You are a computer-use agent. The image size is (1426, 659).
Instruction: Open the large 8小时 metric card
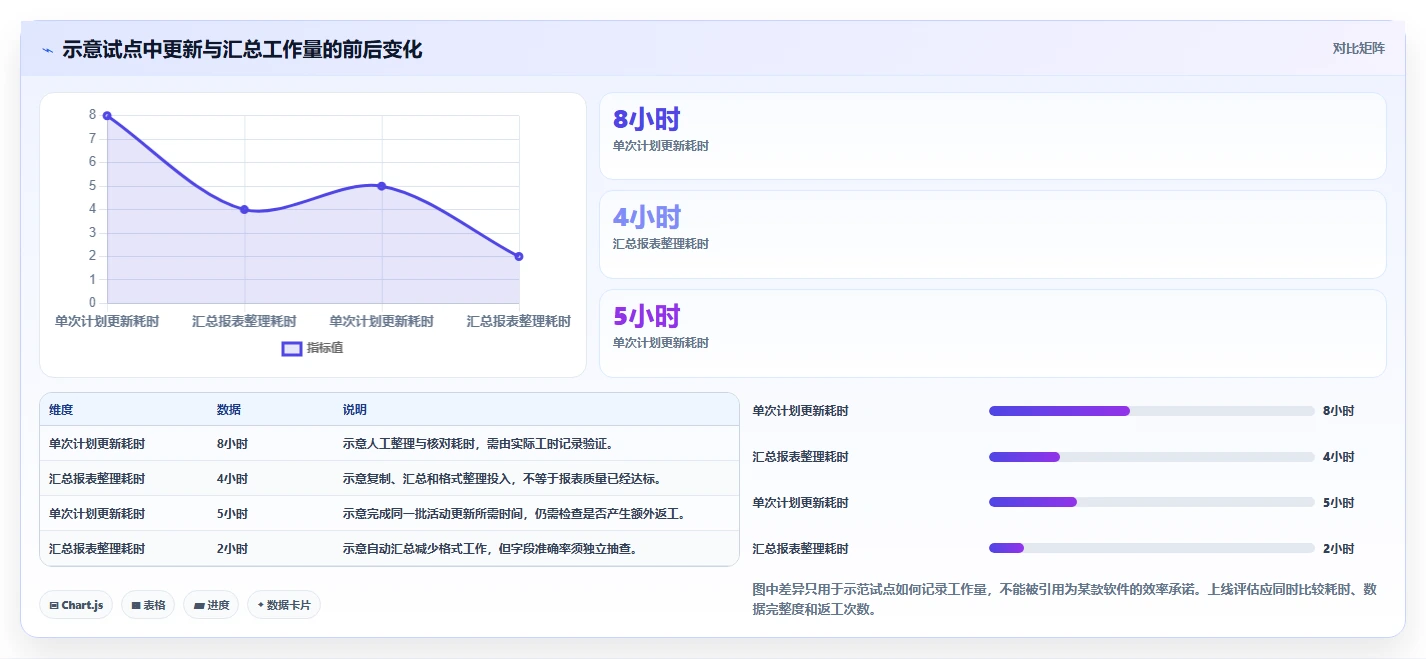(x=992, y=136)
